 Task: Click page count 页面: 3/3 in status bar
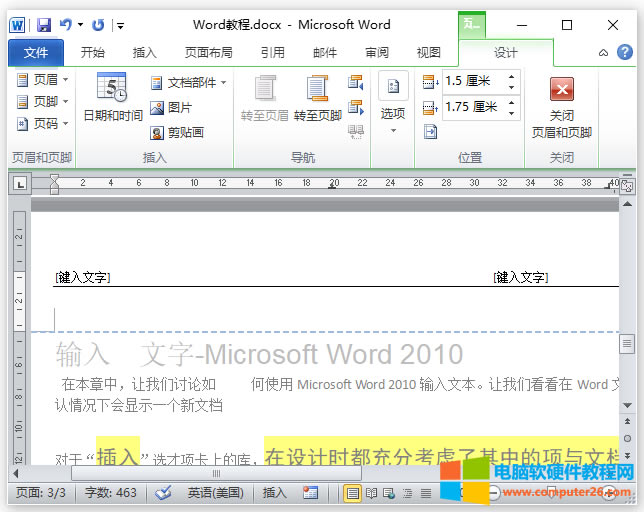(41, 492)
